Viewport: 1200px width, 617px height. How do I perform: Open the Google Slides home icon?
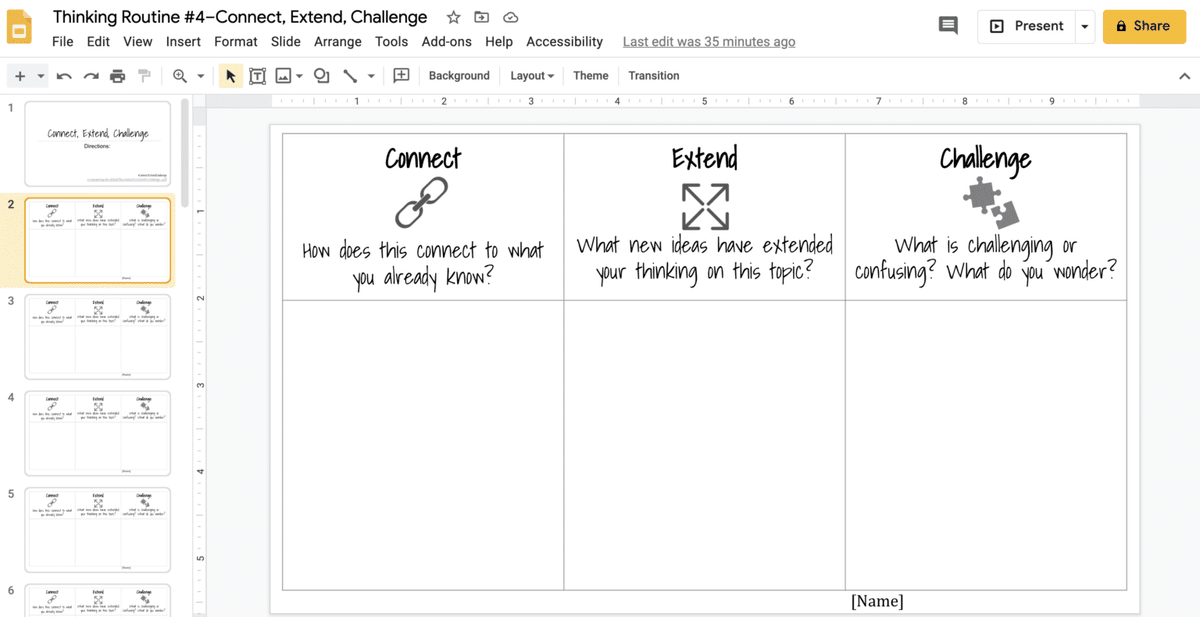click(x=20, y=27)
